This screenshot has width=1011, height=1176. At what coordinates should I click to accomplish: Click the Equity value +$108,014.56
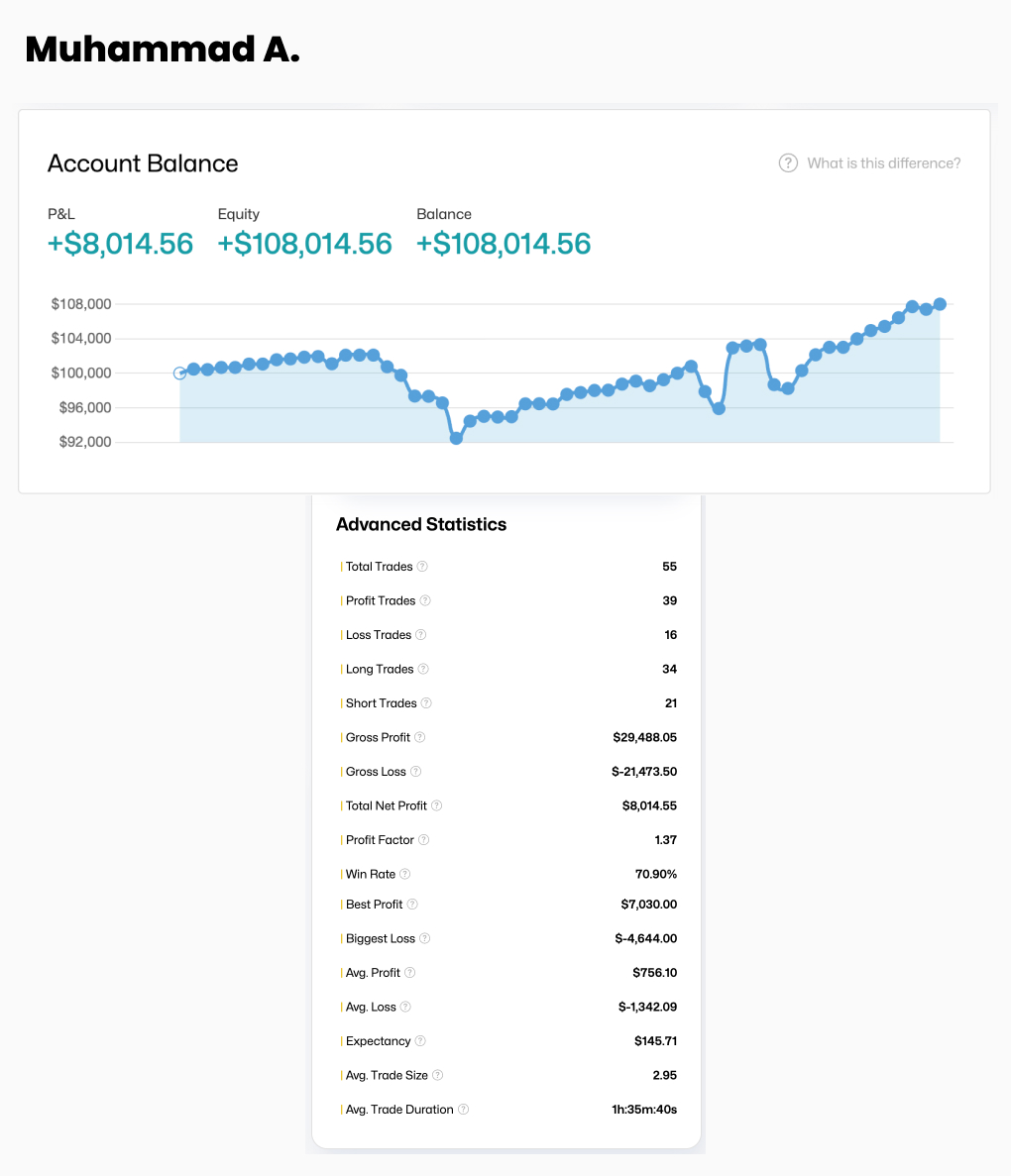pyautogui.click(x=304, y=244)
